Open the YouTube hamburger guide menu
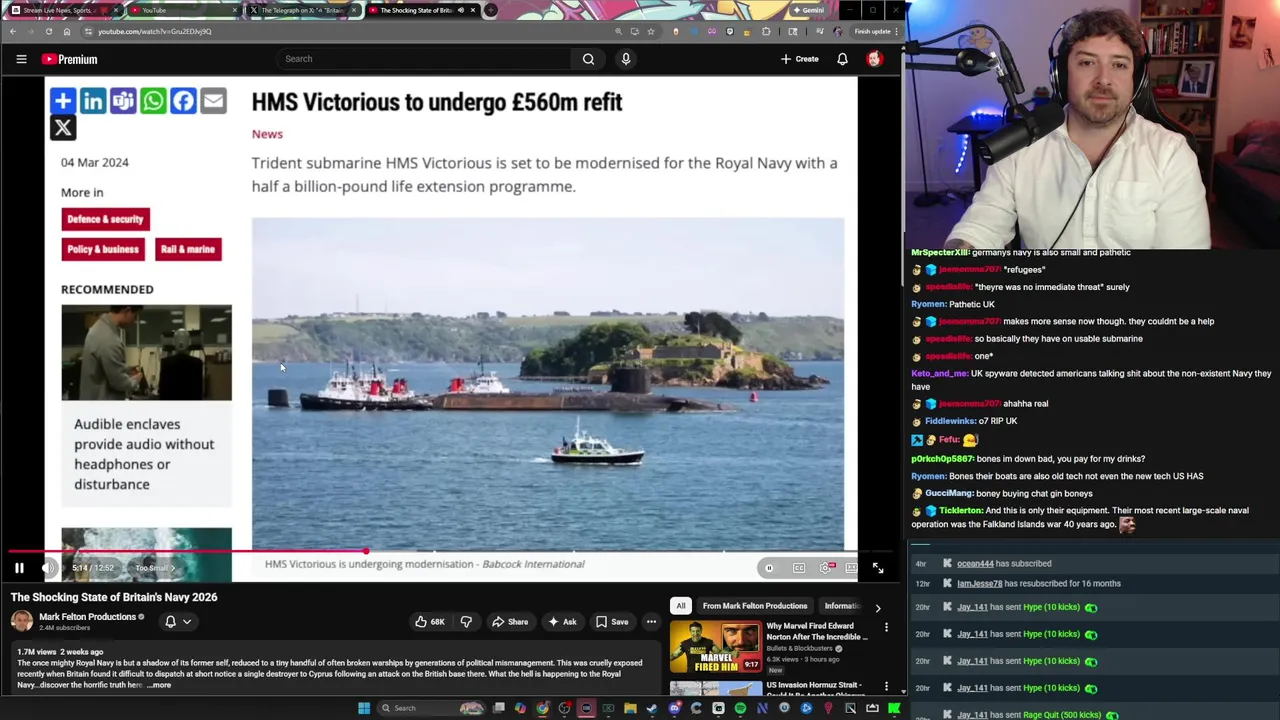The width and height of the screenshot is (1280, 720). 21,59
